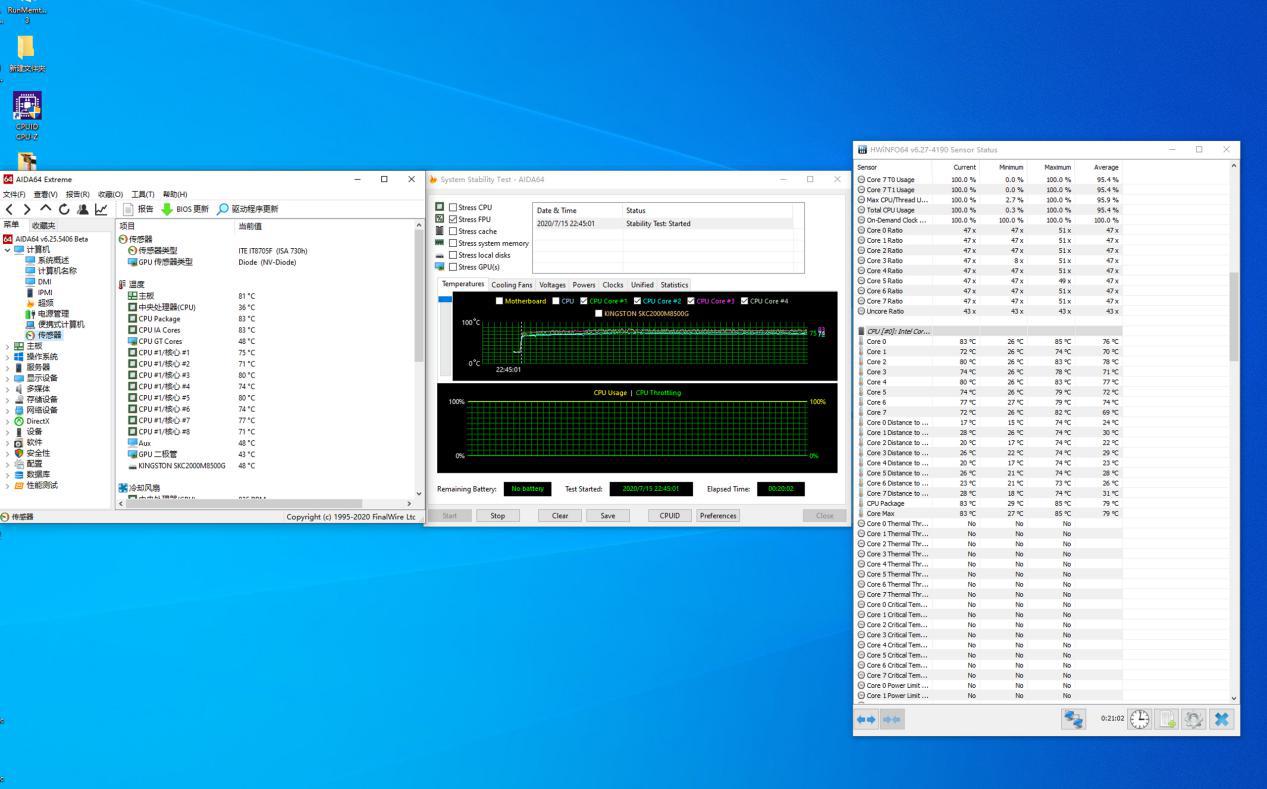Open the AIDA64 graph toolbar icon

(x=101, y=209)
